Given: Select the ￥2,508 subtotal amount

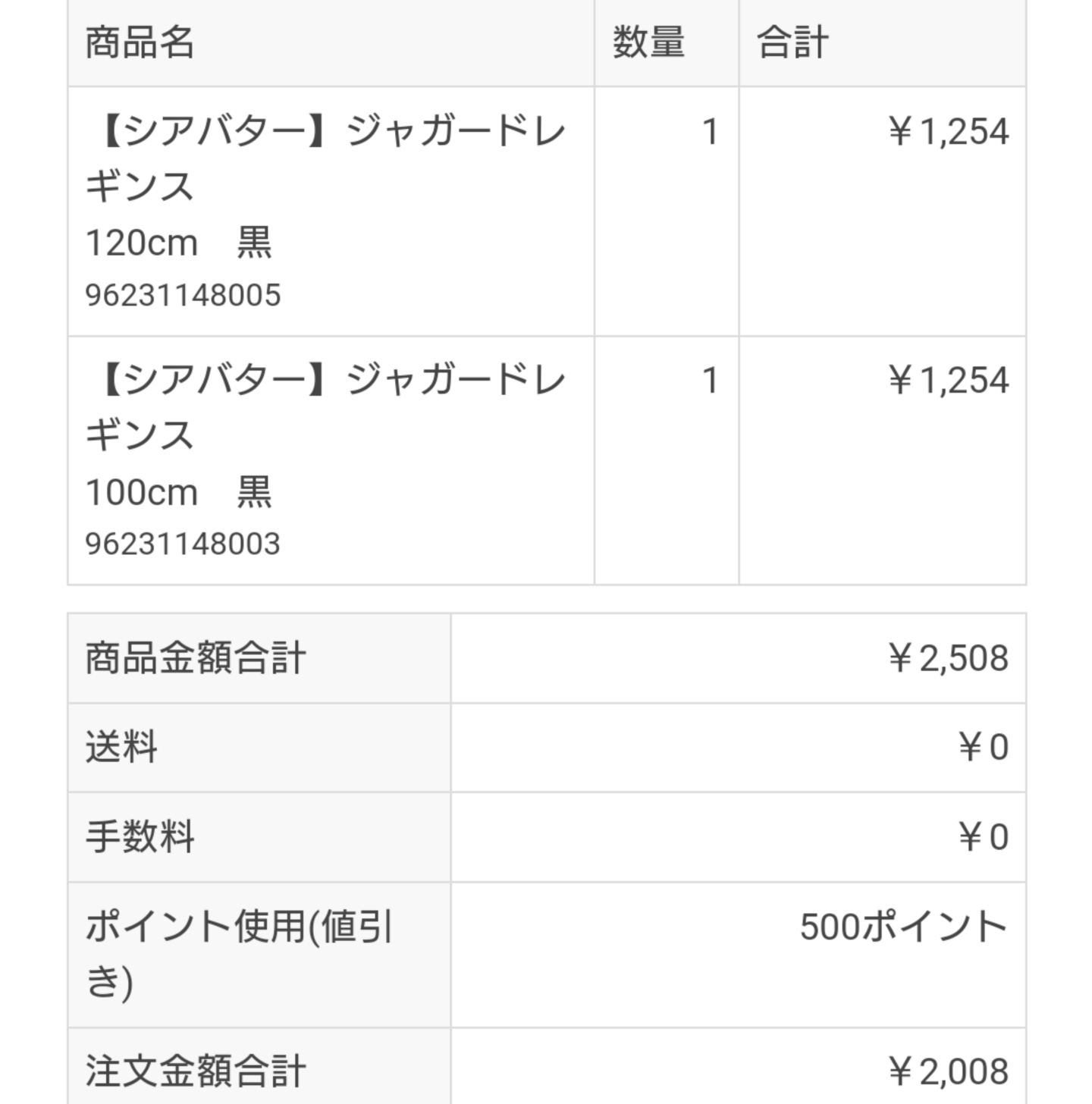Looking at the screenshot, I should (x=948, y=658).
